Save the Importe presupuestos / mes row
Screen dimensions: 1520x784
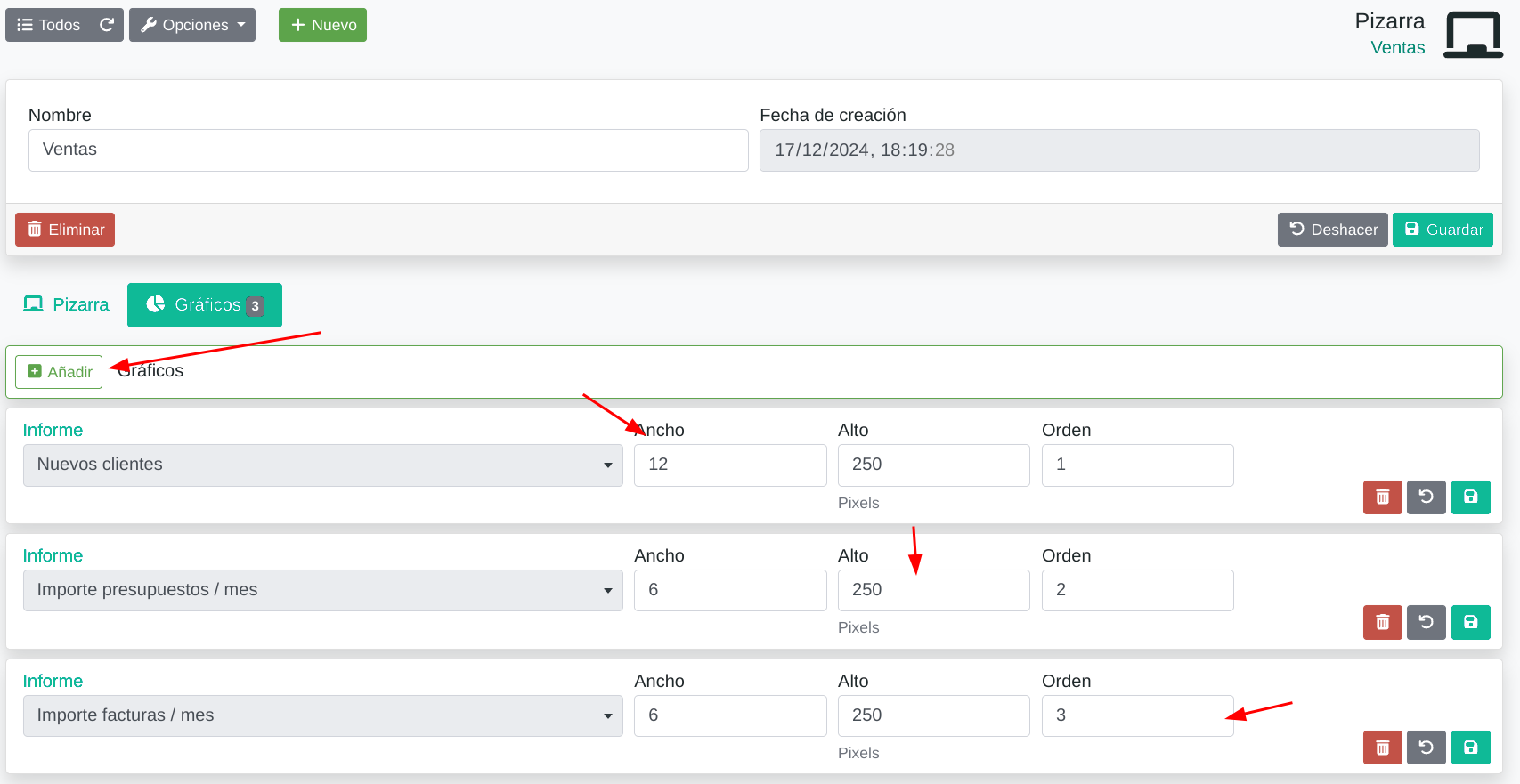coord(1470,623)
